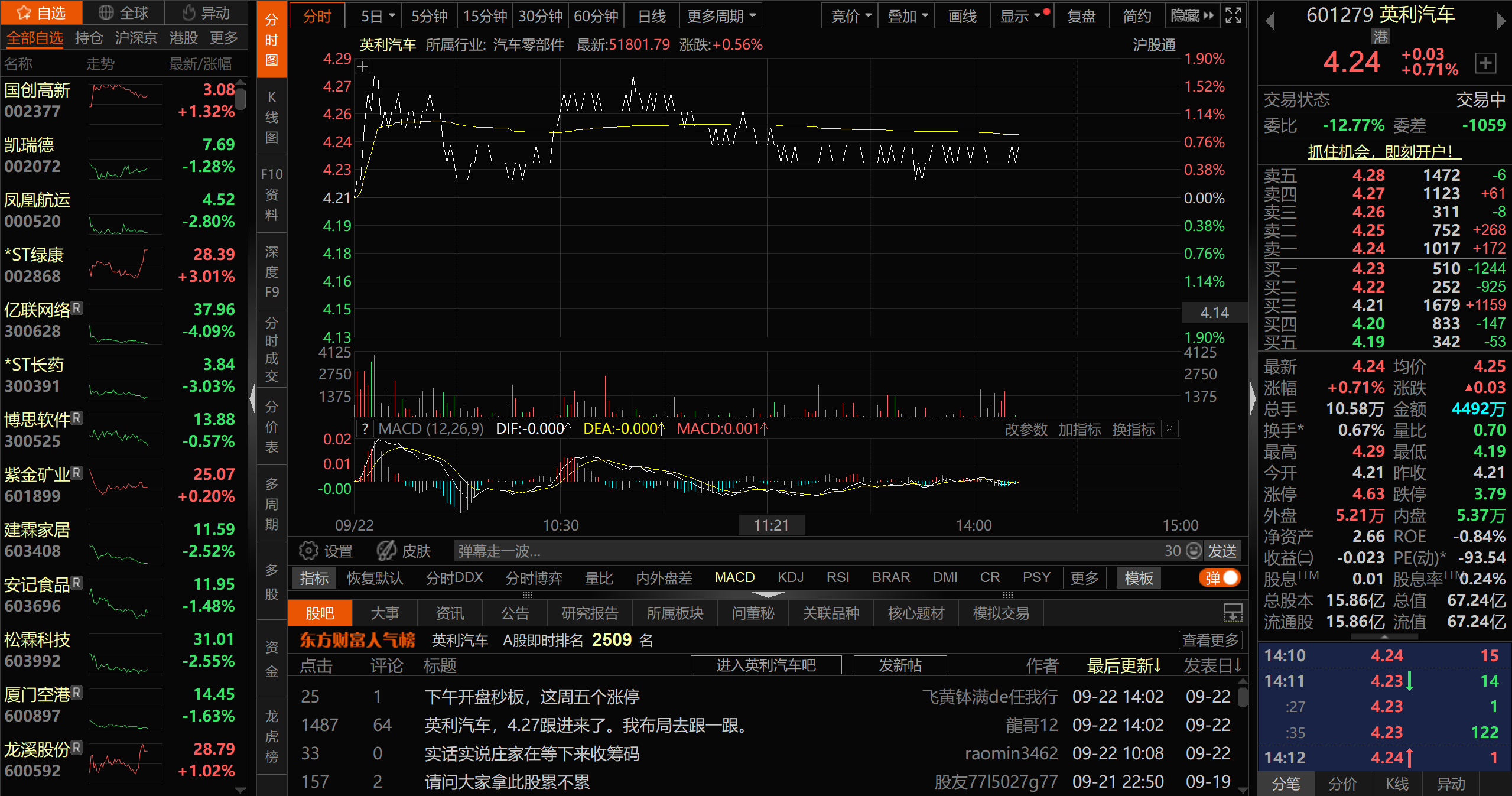Viewport: 1512px width, 796px height.
Task: Click 复盘 toolbar button
Action: tap(1081, 16)
